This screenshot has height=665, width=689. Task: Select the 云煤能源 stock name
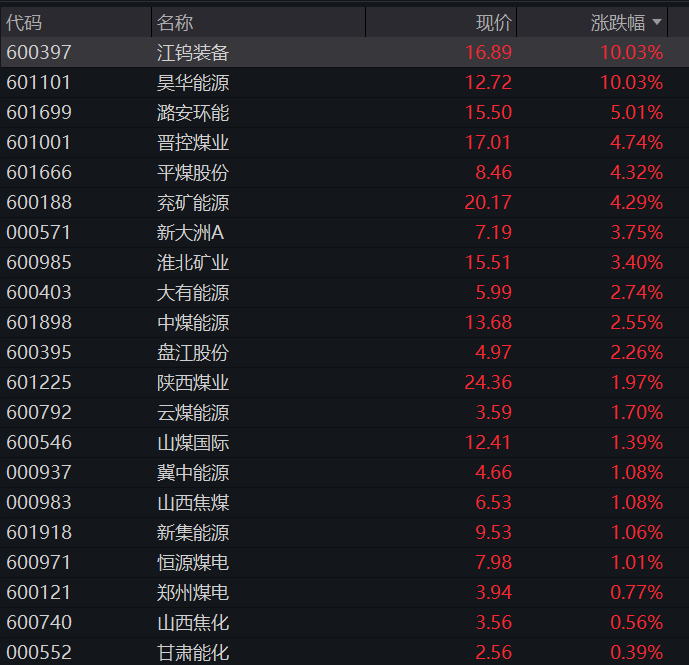pos(193,413)
